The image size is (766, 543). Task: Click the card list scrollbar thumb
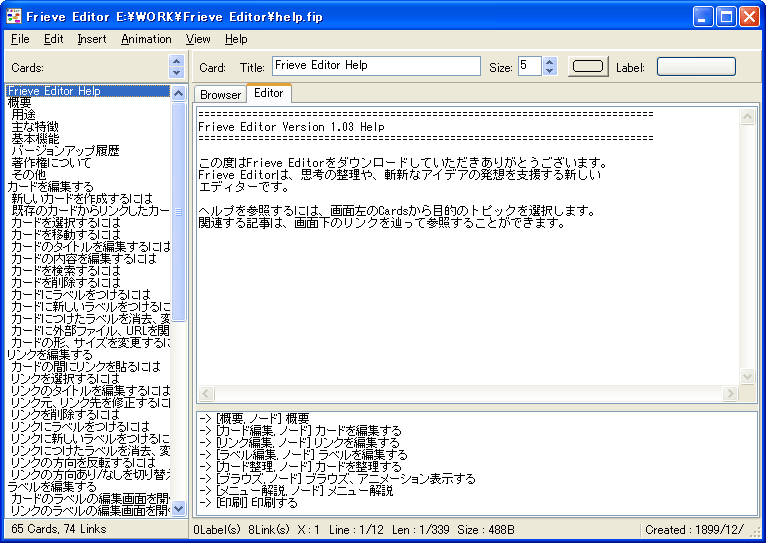tap(179, 212)
